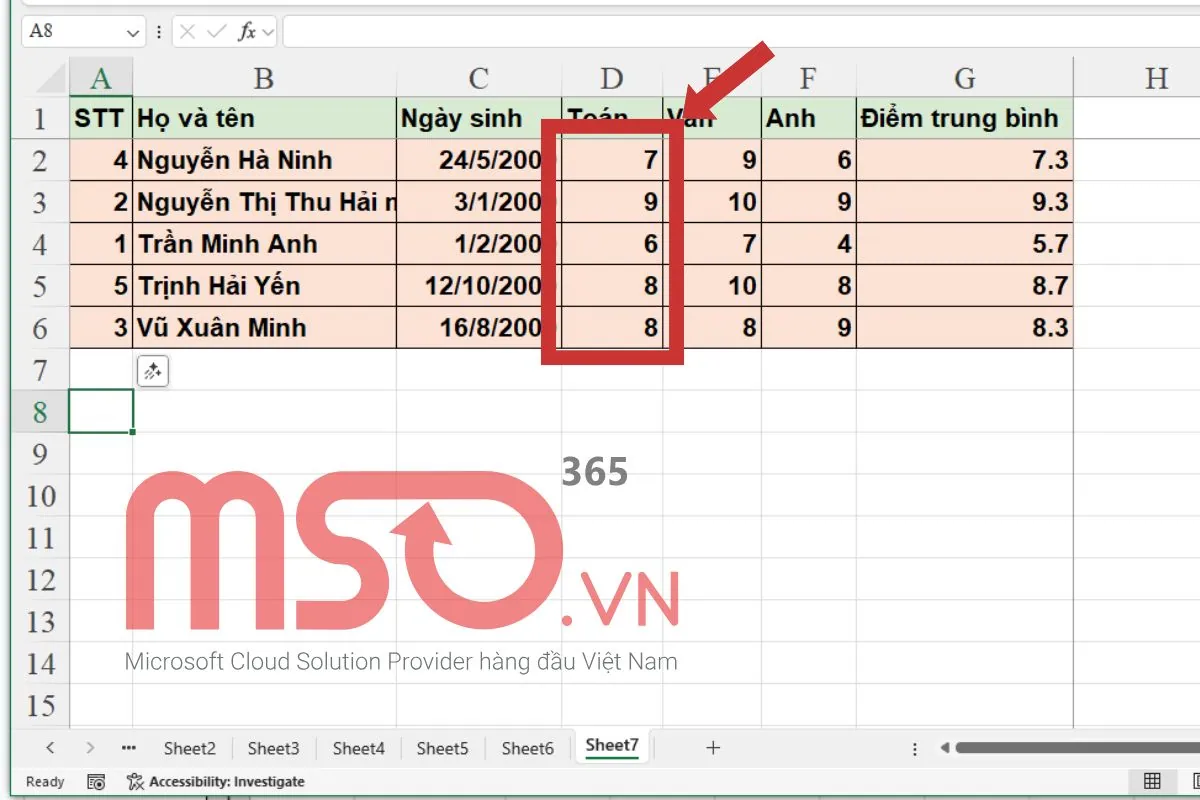This screenshot has width=1200, height=800.
Task: Click the Insert Function fx icon
Action: [246, 32]
